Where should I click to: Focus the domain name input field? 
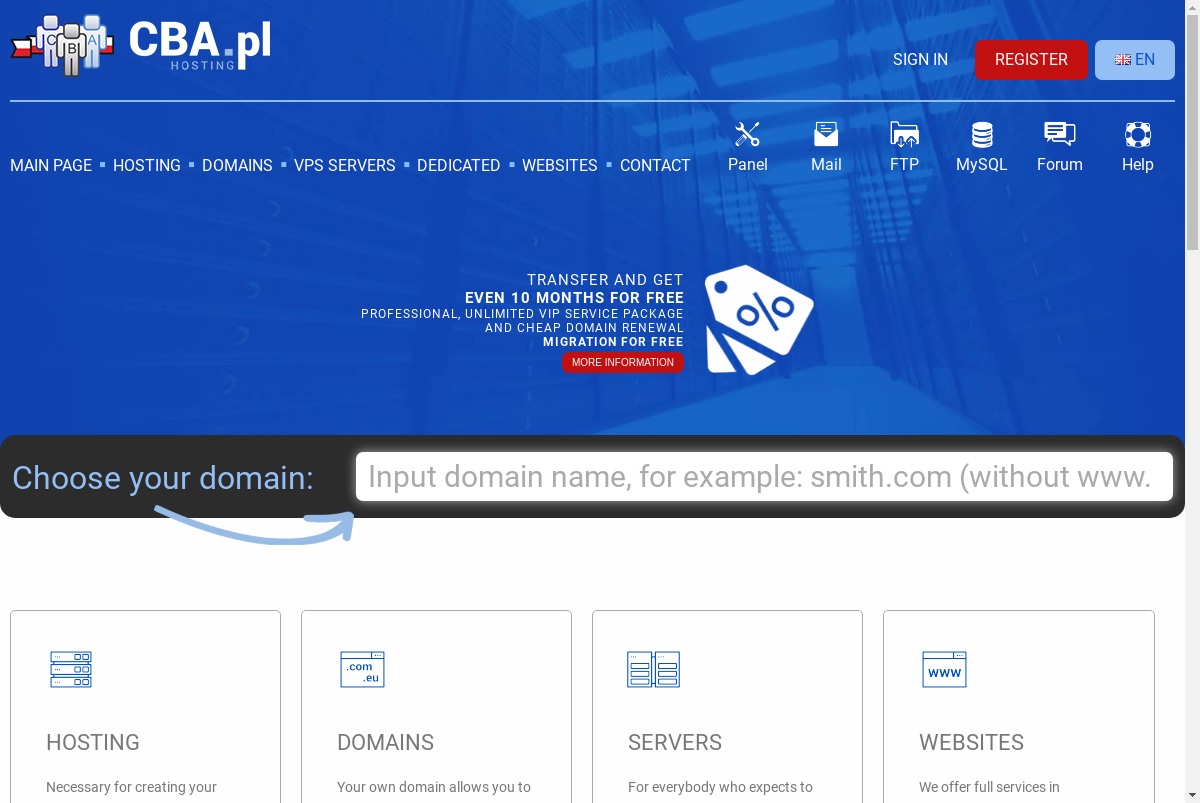[x=764, y=476]
